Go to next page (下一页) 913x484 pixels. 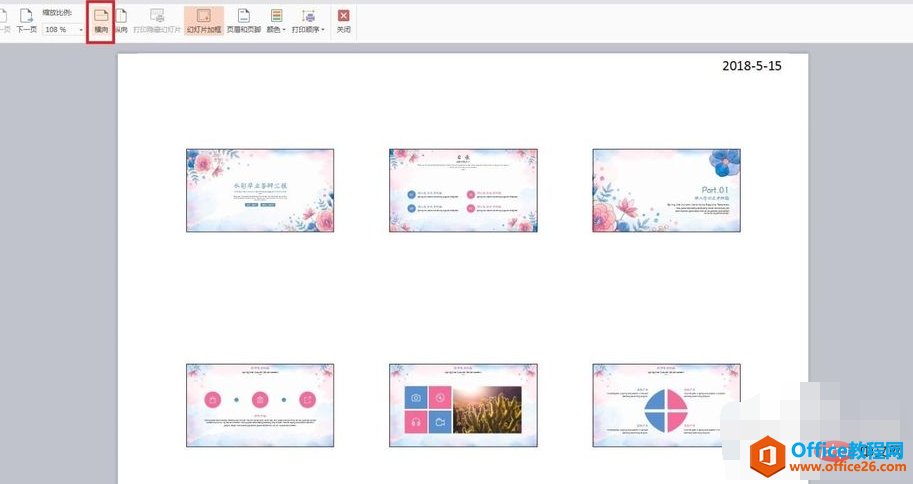pyautogui.click(x=26, y=21)
